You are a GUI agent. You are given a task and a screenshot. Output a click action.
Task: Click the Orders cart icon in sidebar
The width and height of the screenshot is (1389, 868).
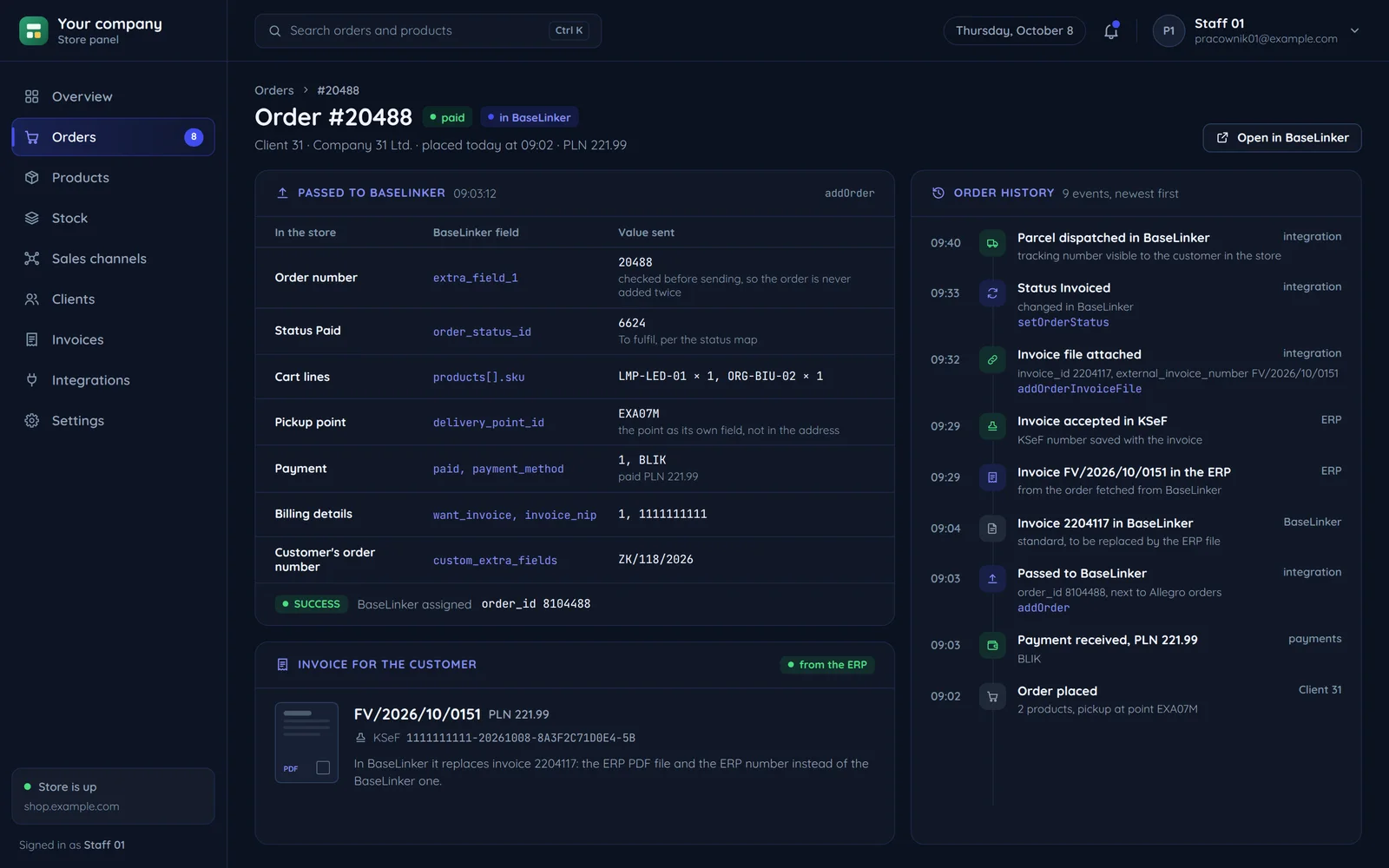click(x=32, y=137)
